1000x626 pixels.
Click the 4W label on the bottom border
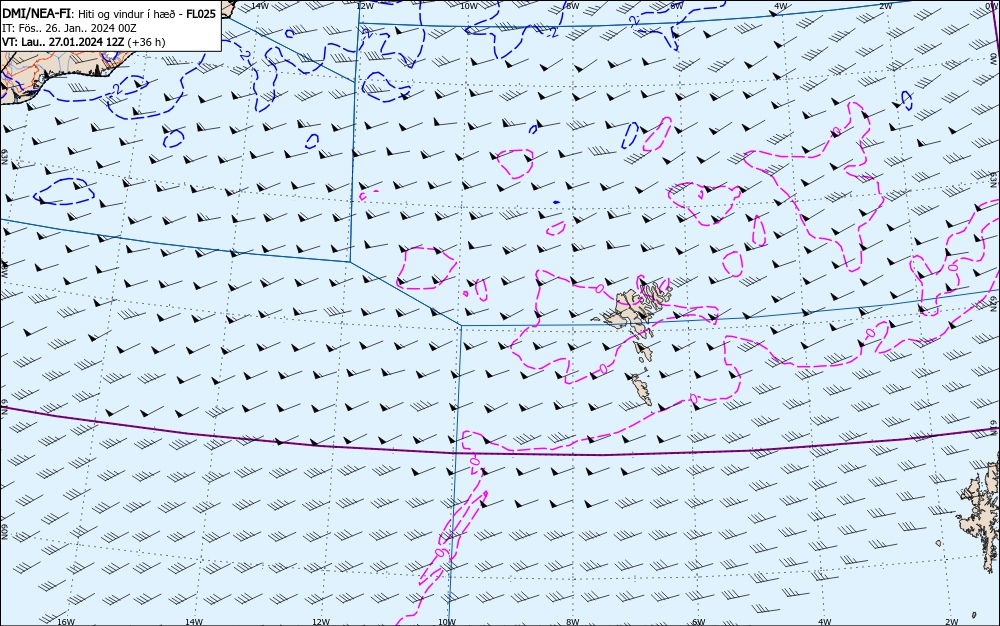pos(825,622)
